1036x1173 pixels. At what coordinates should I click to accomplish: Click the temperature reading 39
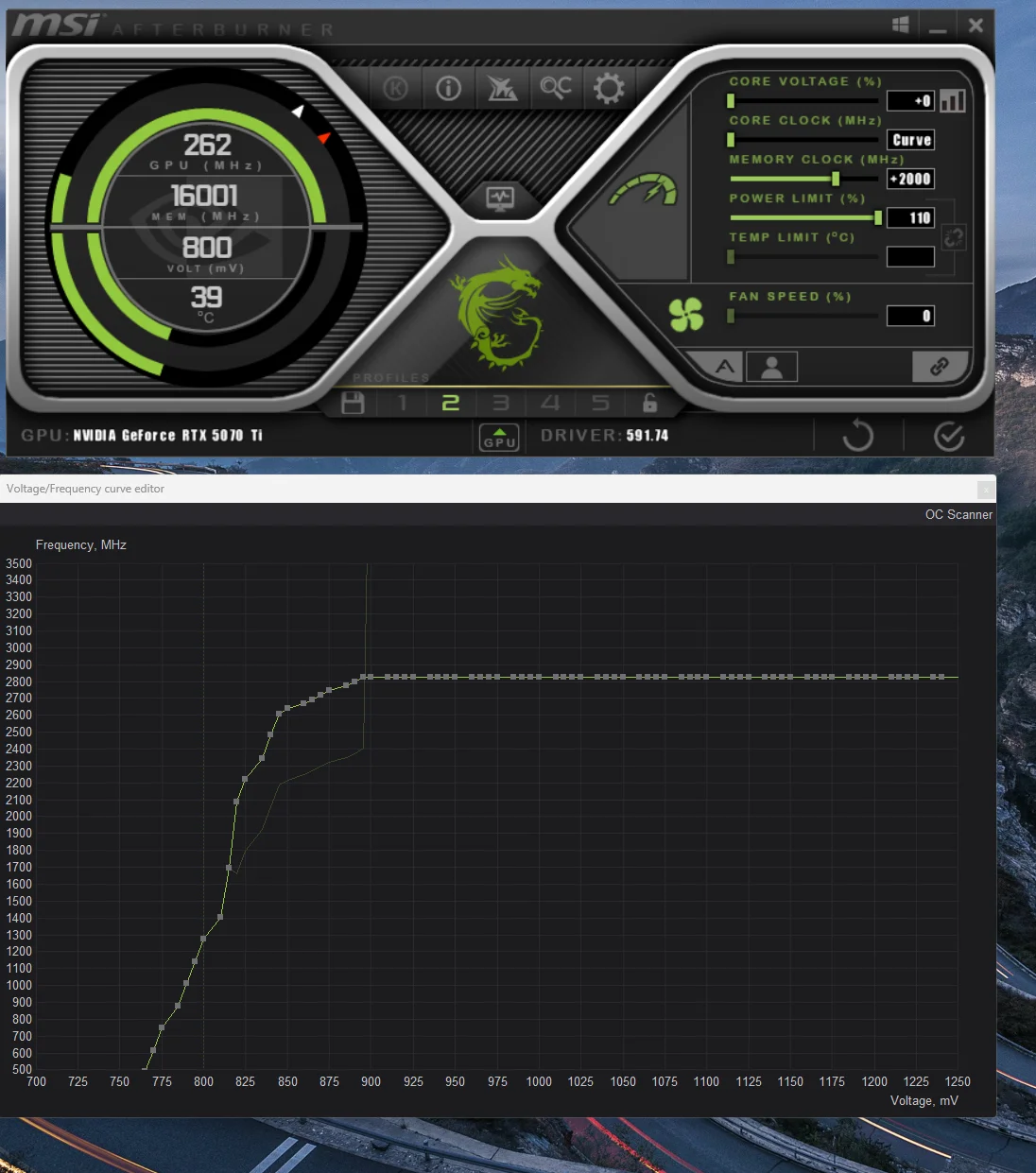pos(206,298)
